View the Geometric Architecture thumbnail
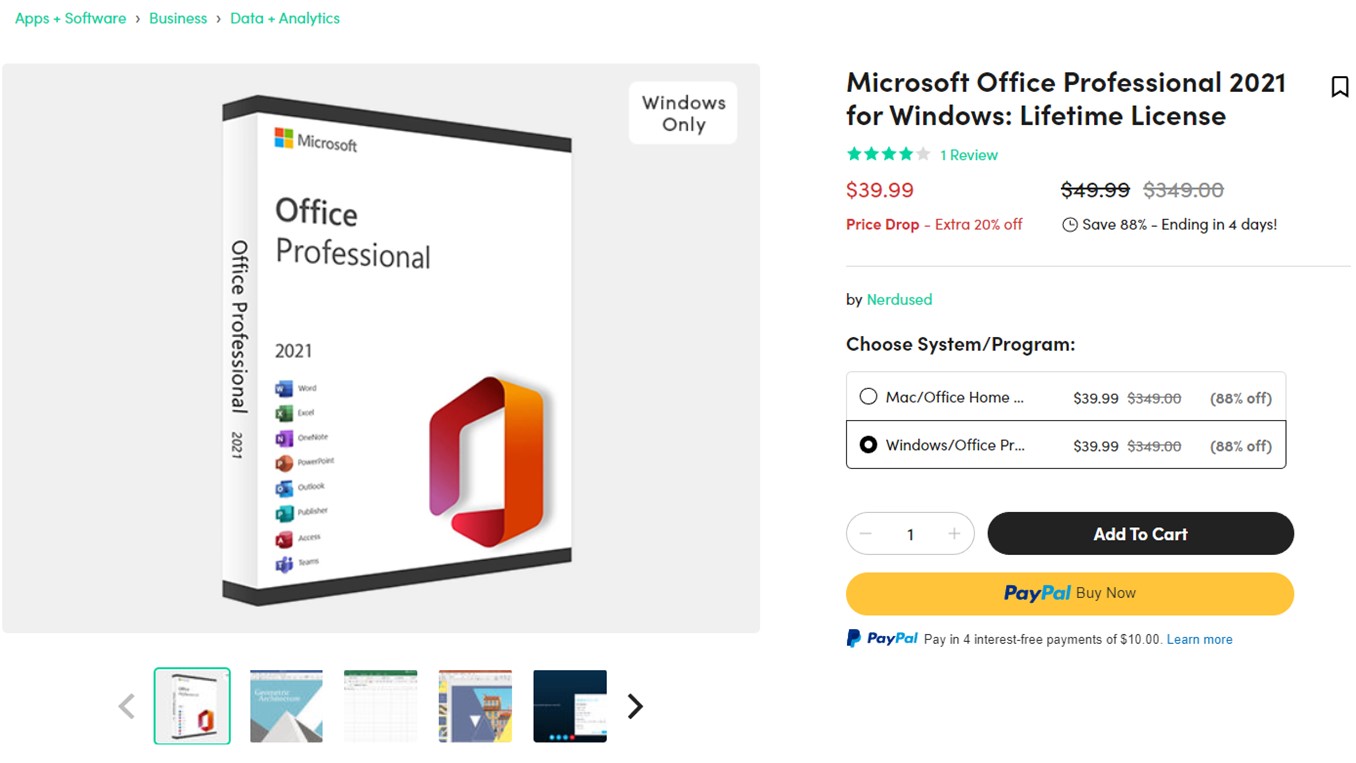Image resolution: width=1356 pixels, height=763 pixels. coord(286,706)
